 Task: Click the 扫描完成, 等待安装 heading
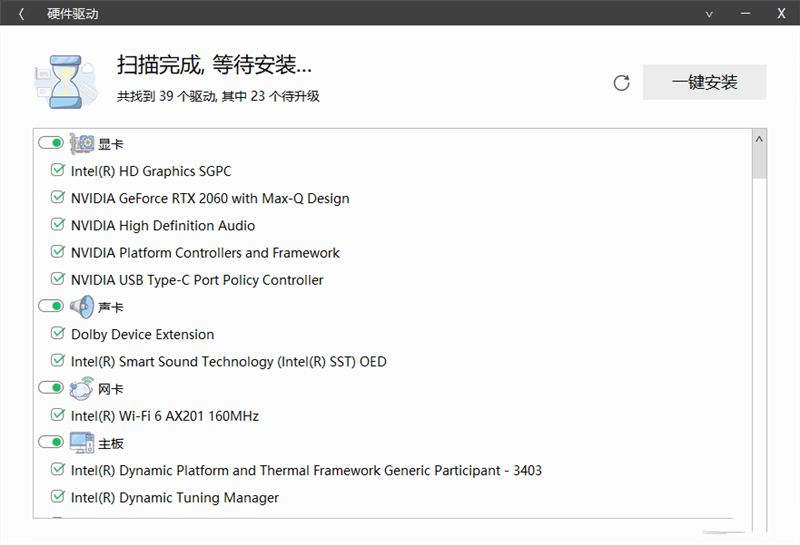tap(214, 65)
